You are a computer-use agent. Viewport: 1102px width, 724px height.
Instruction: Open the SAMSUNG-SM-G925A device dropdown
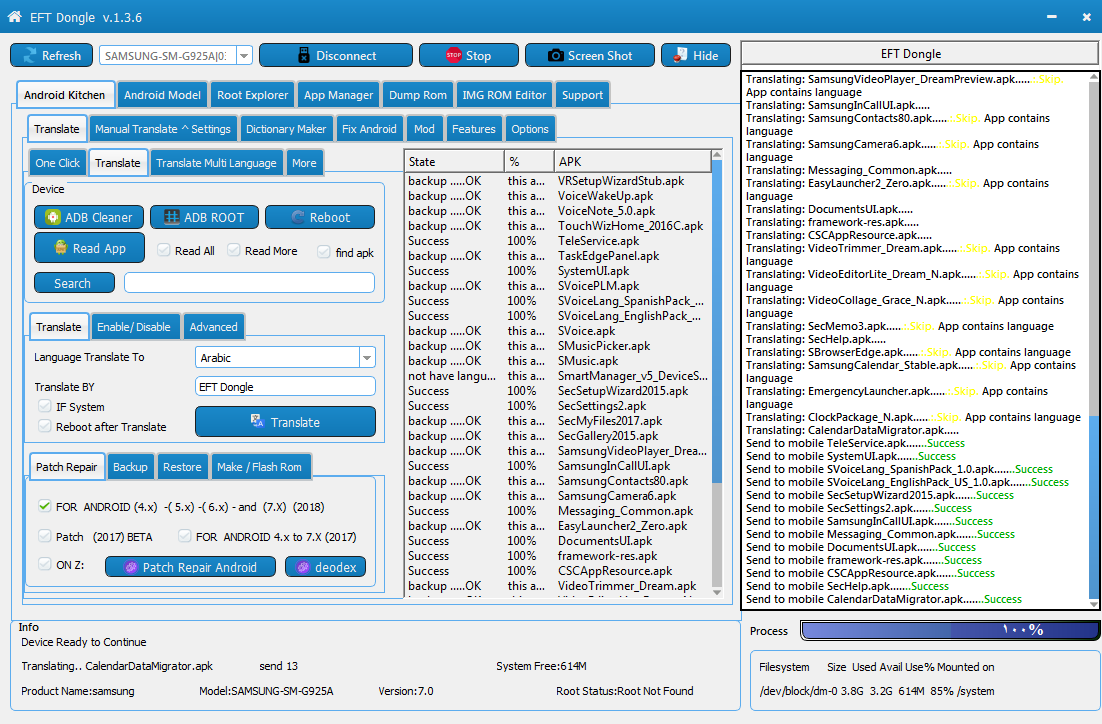coord(245,56)
